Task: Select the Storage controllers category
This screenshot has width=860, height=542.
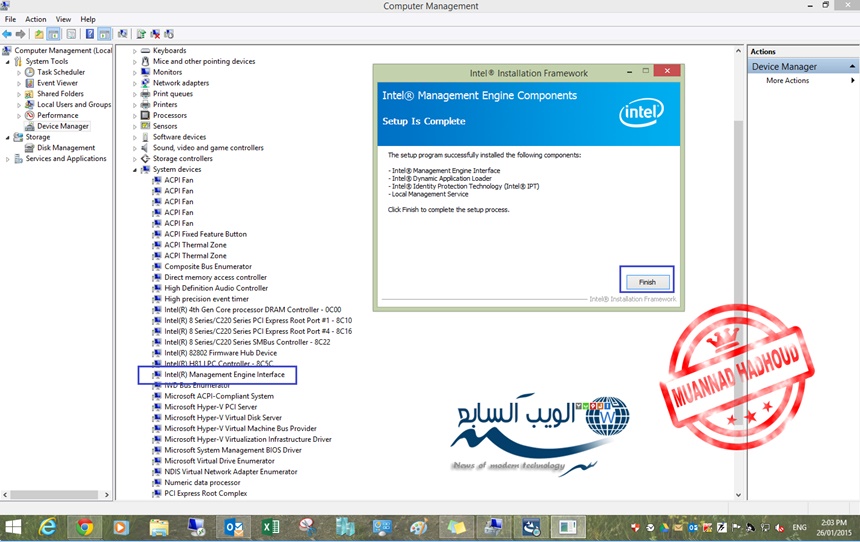Action: 183,159
